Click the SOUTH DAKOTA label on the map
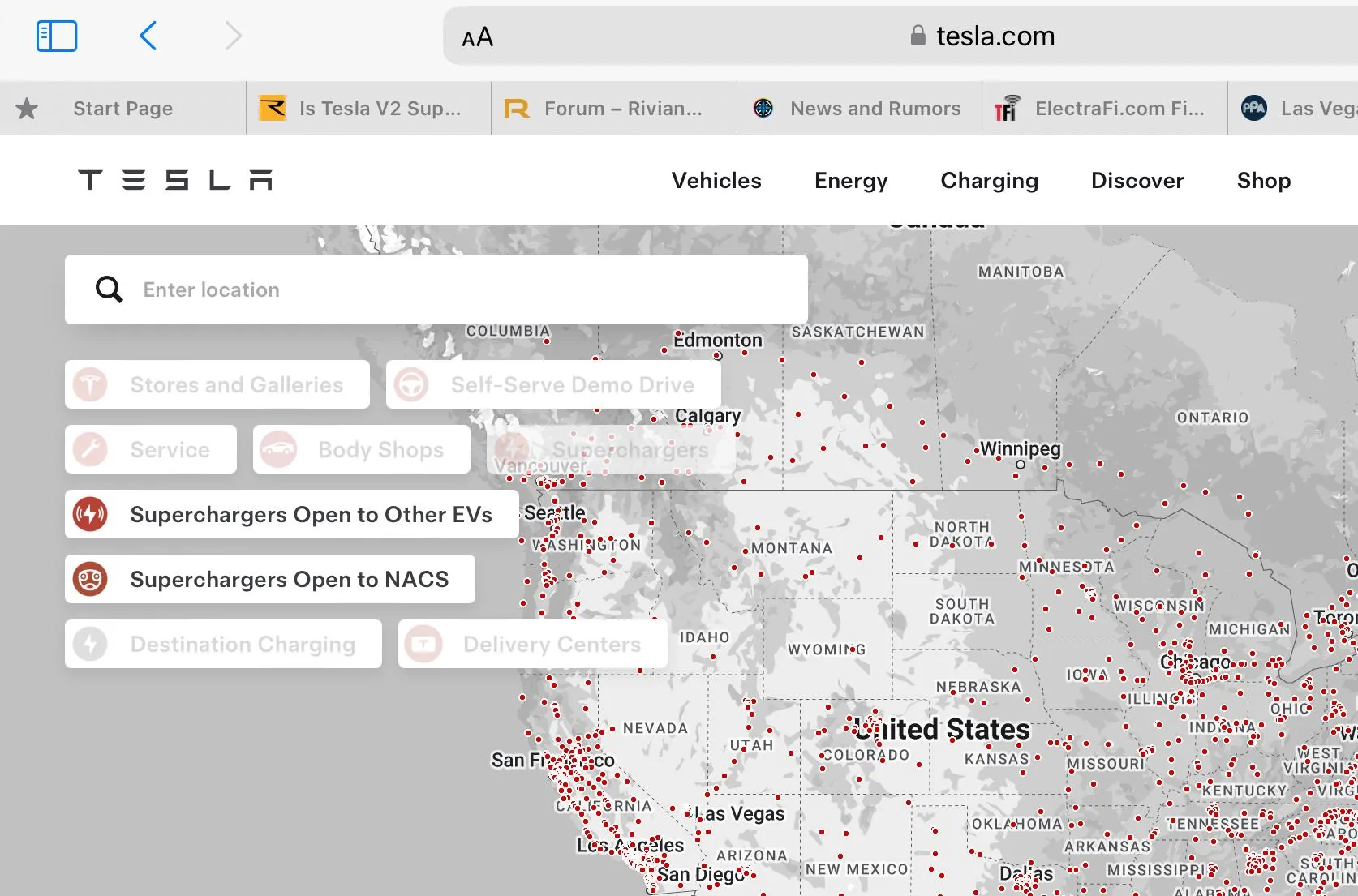The image size is (1358, 896). pos(962,611)
